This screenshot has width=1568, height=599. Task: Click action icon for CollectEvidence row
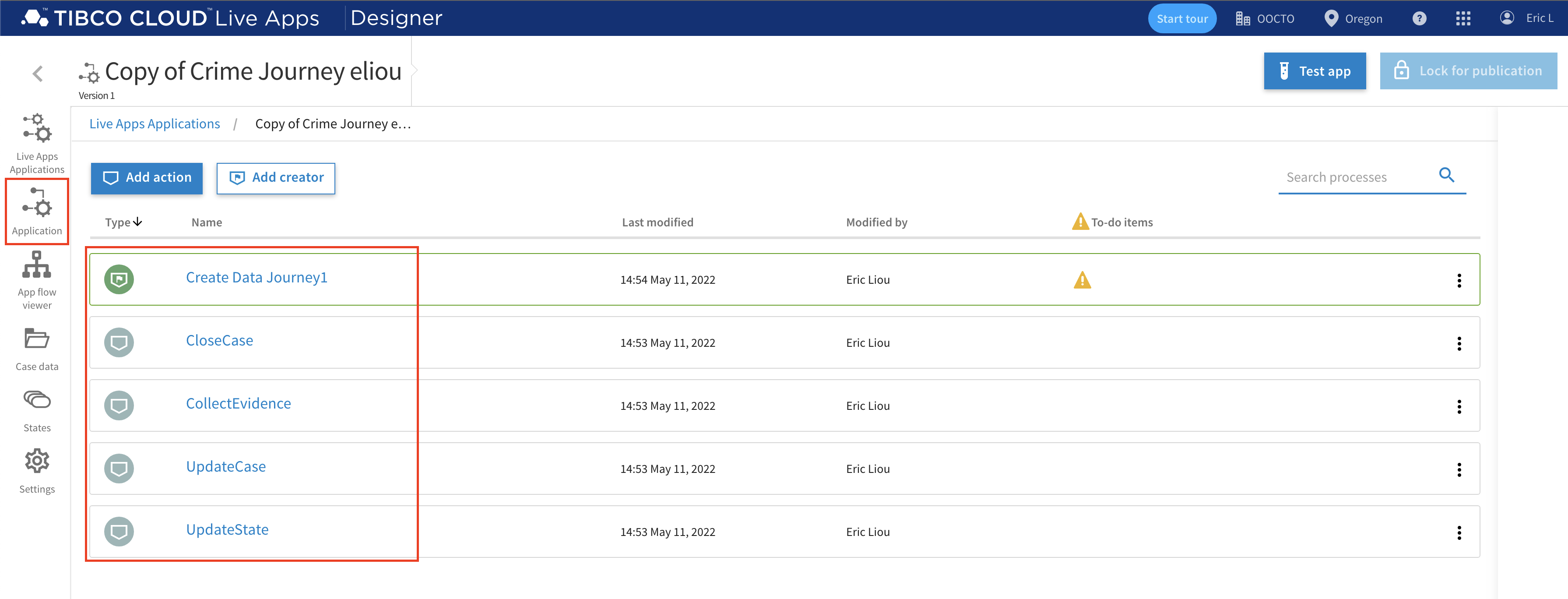[x=119, y=405]
